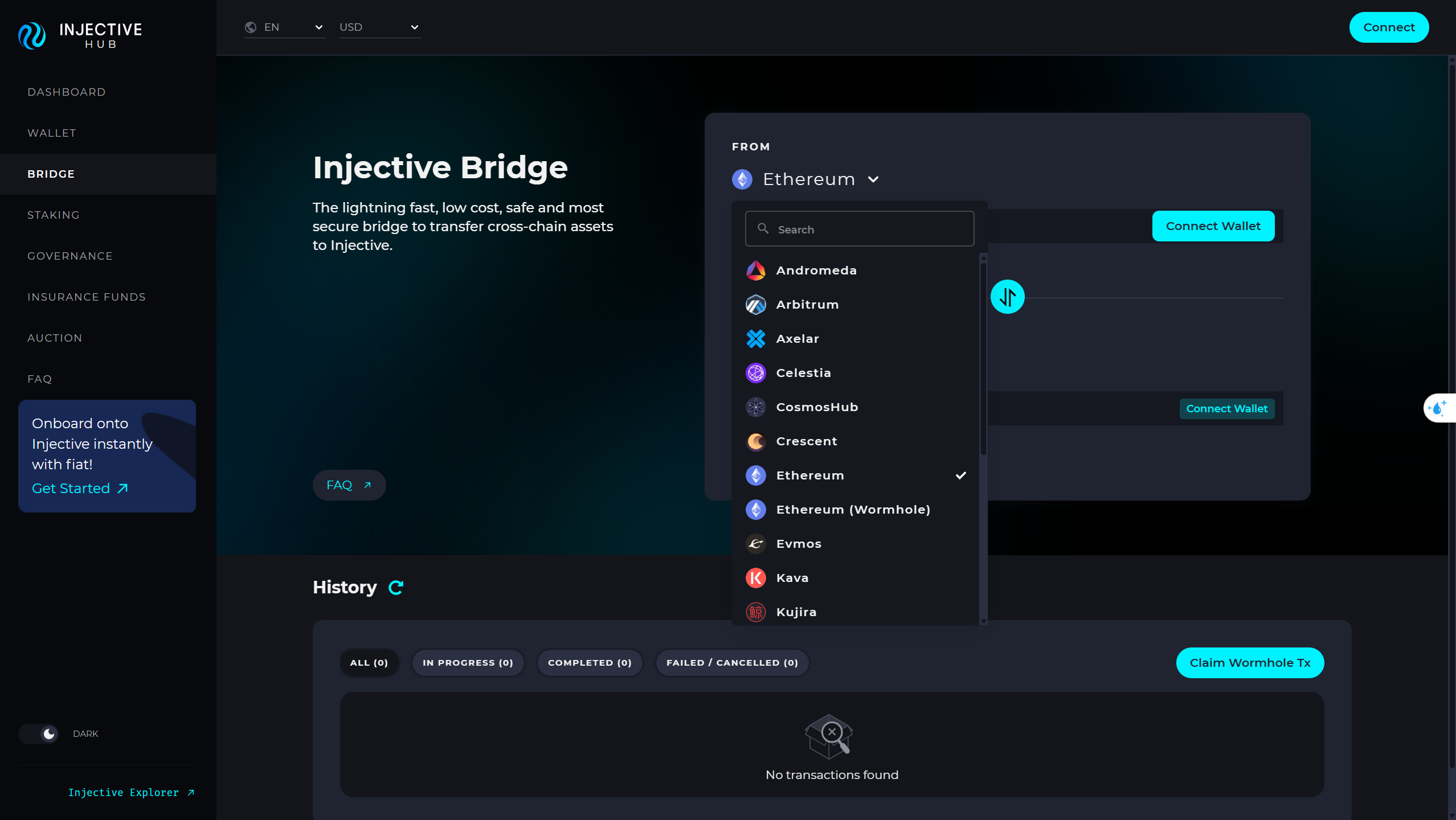
Task: Click the page vertical scrollbar
Action: 1451,416
